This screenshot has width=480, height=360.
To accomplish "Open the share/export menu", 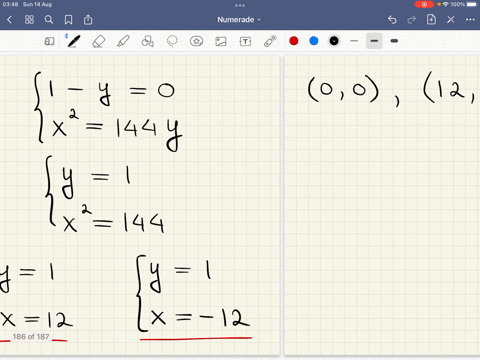I will coord(88,20).
